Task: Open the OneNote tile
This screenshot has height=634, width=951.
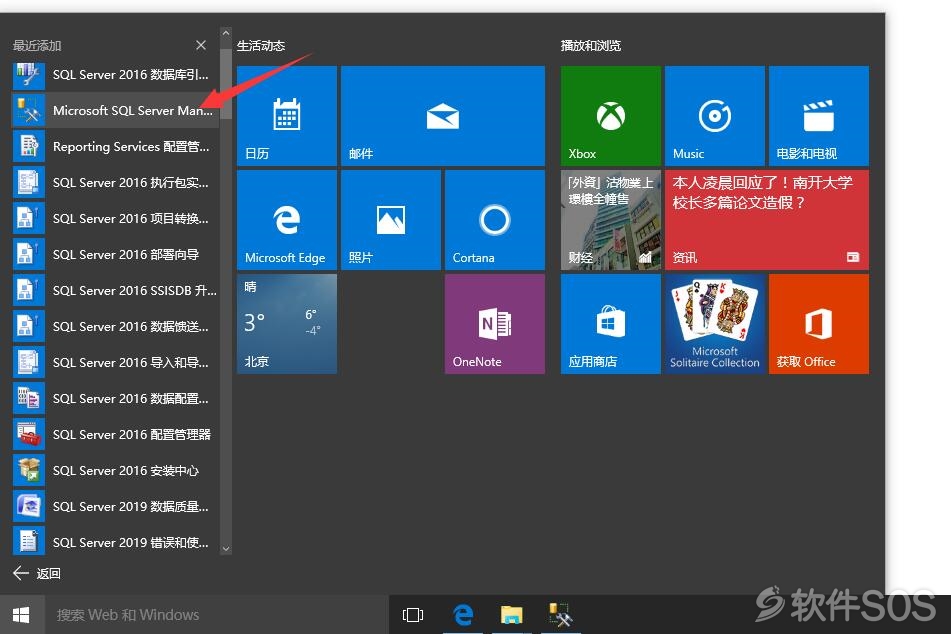Action: (x=495, y=324)
